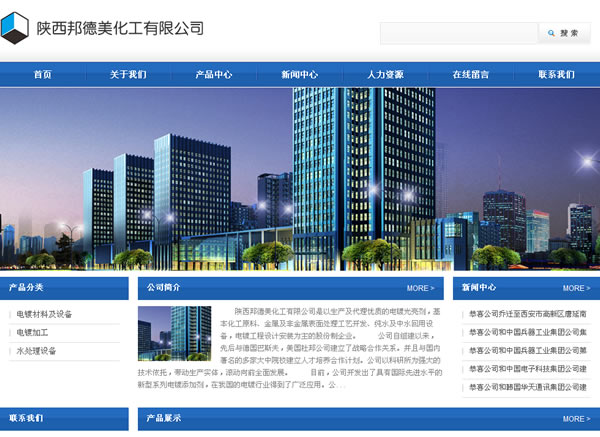Open the 首页 navigation tab
This screenshot has height=437, width=600.
(x=42, y=74)
